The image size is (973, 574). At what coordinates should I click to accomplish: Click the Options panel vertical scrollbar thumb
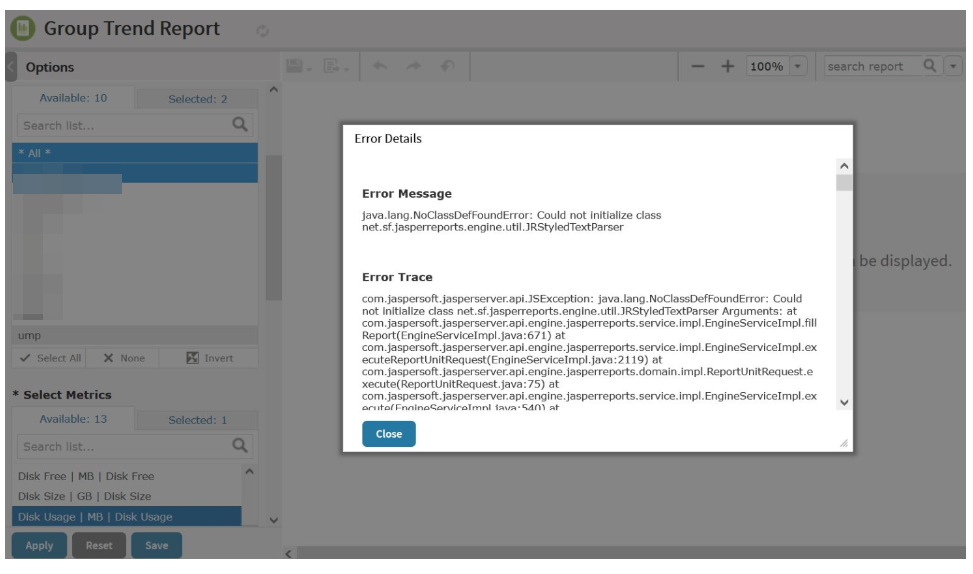(x=274, y=228)
